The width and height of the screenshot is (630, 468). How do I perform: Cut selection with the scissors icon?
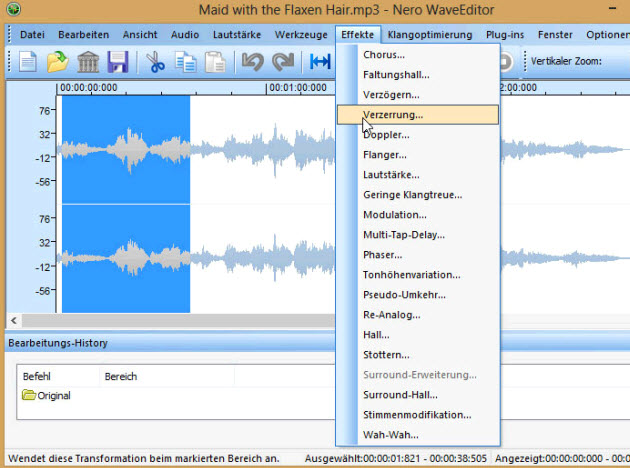[x=155, y=62]
